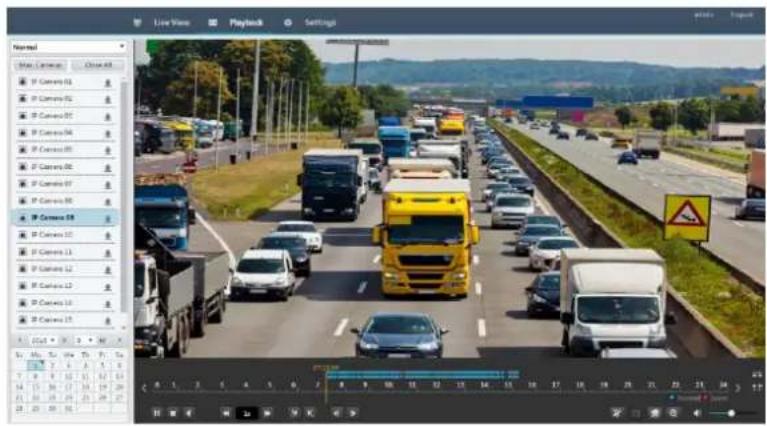Screen dimensions: 767x426
Task: Click the reverse playback icon
Action: pyautogui.click(x=189, y=413)
